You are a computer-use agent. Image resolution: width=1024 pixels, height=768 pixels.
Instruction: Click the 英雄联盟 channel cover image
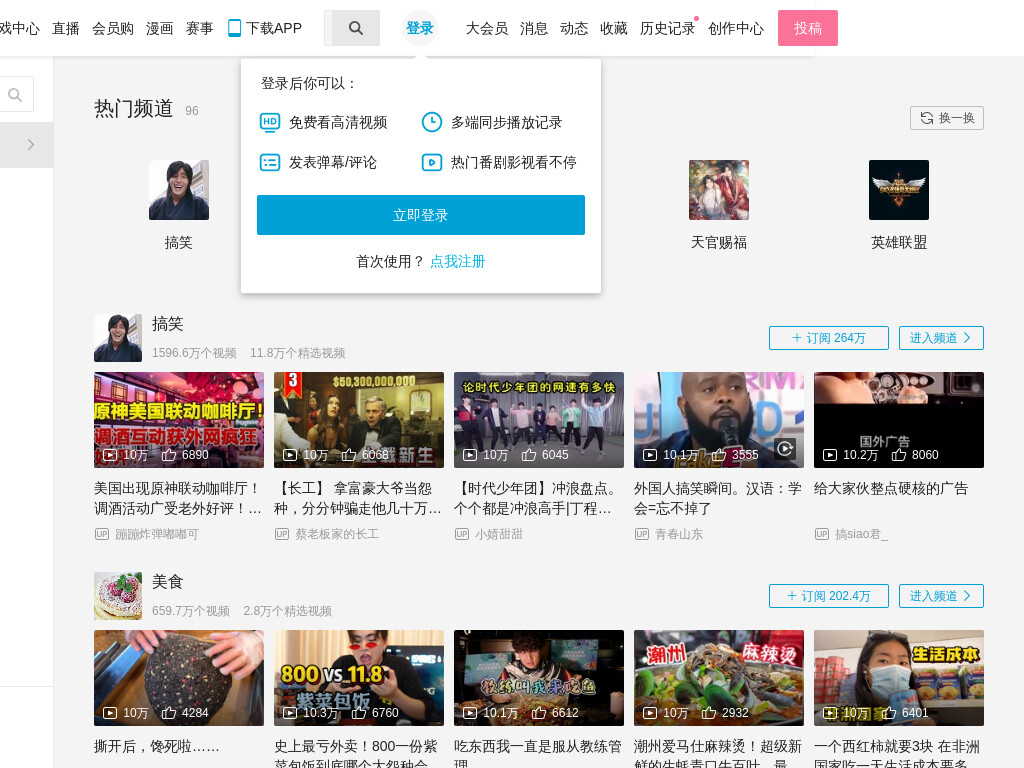[899, 190]
